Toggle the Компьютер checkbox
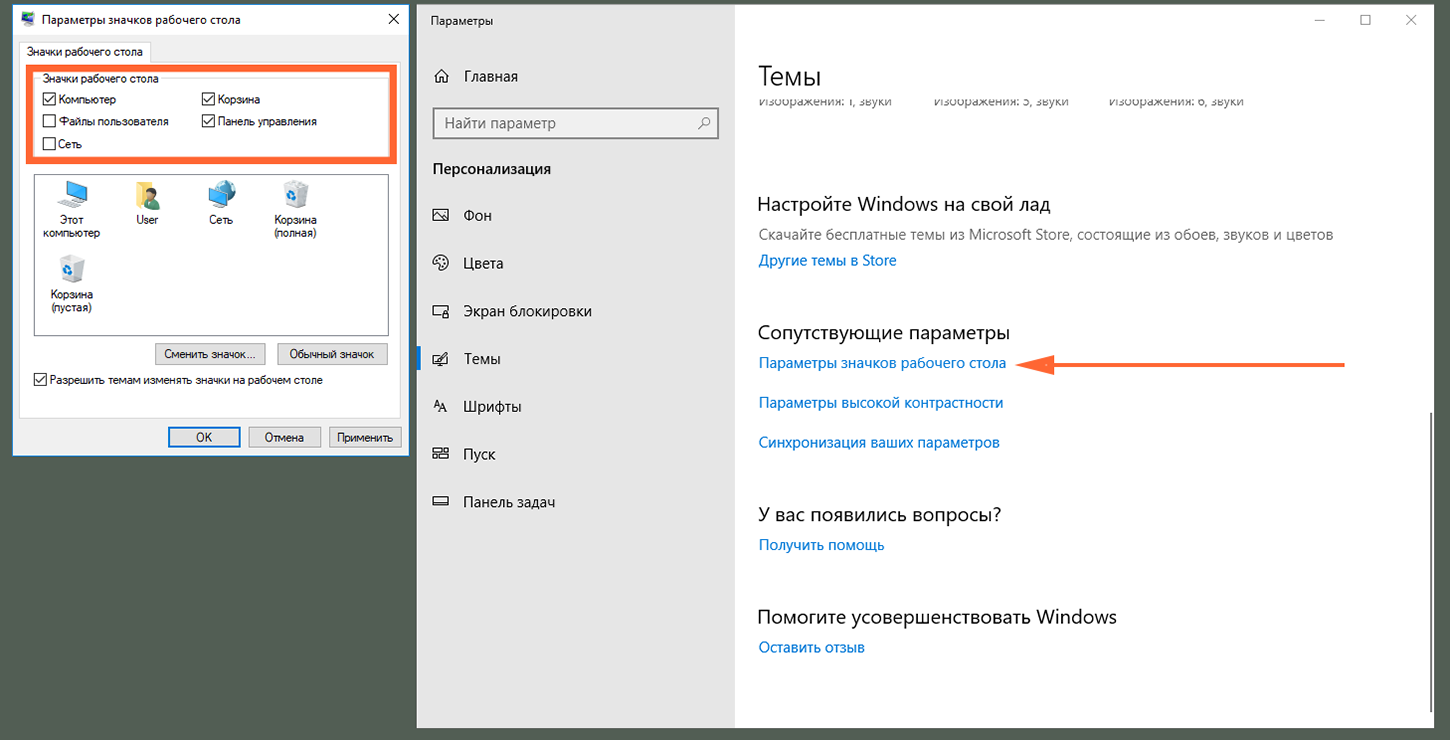Screen dimensions: 1450x740 click(x=49, y=99)
